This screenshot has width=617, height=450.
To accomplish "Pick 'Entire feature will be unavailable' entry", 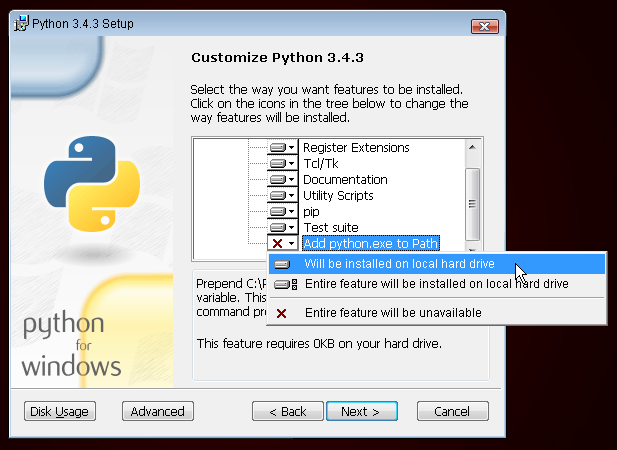I will click(x=392, y=313).
